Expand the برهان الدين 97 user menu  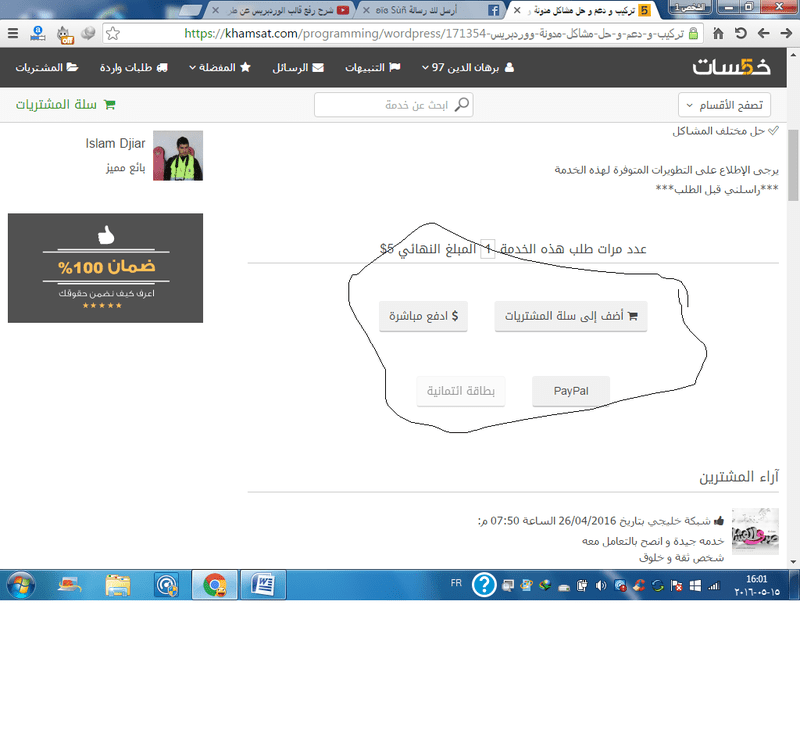(468, 67)
